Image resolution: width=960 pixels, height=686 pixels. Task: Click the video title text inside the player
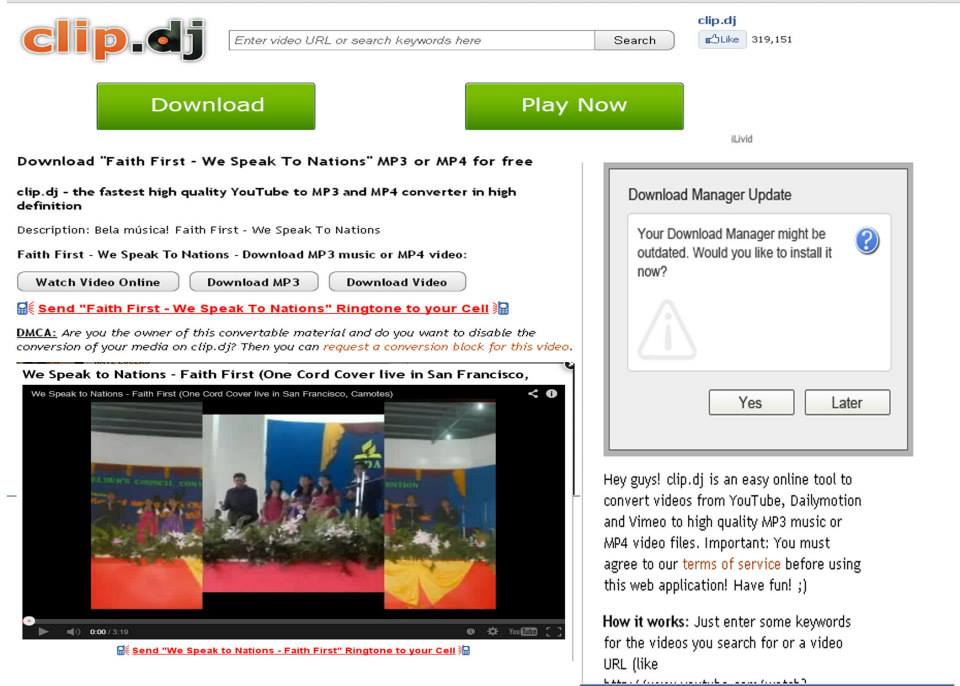(x=212, y=394)
